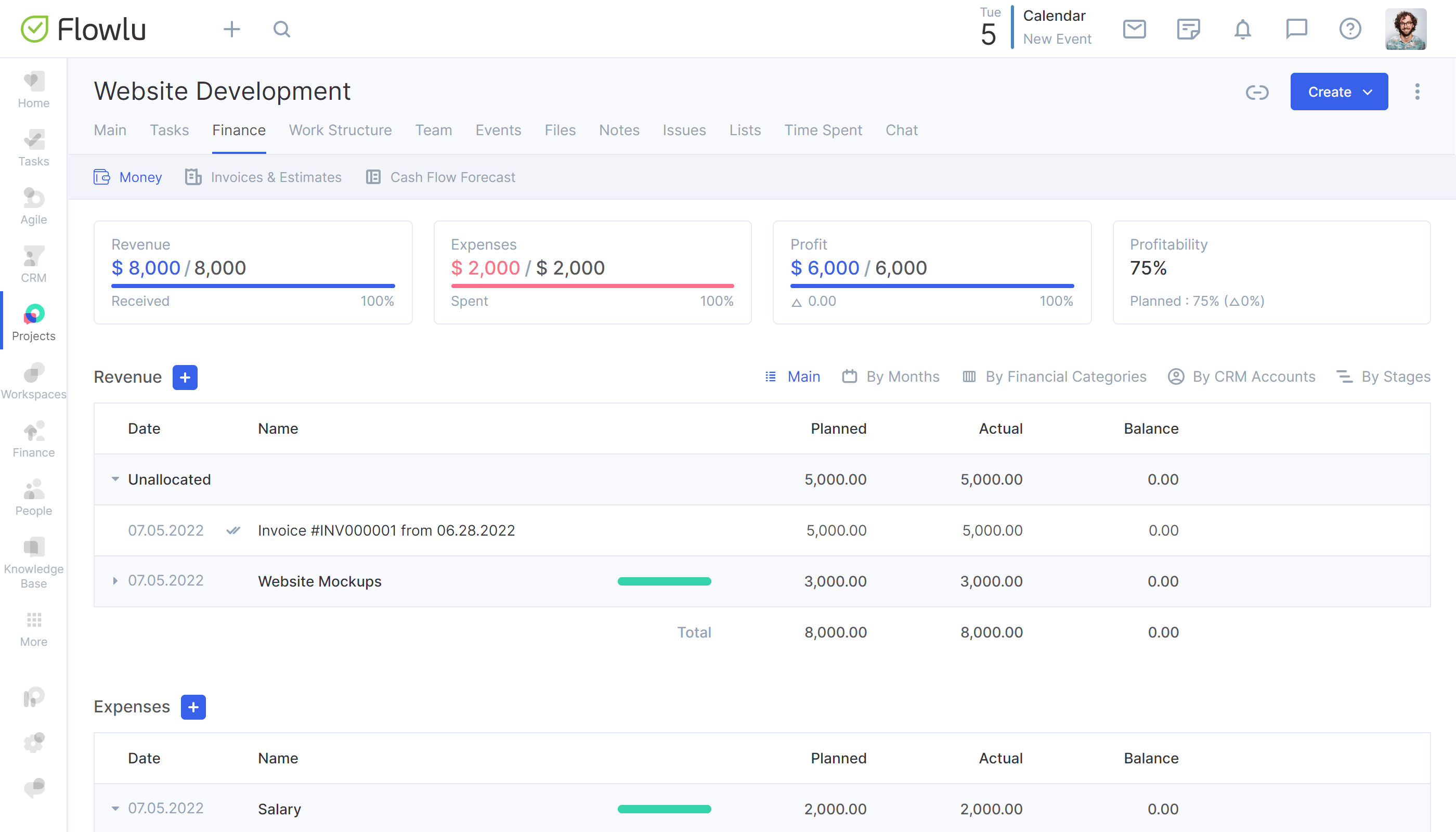Open People module in sidebar
The width and height of the screenshot is (1456, 832).
click(34, 498)
